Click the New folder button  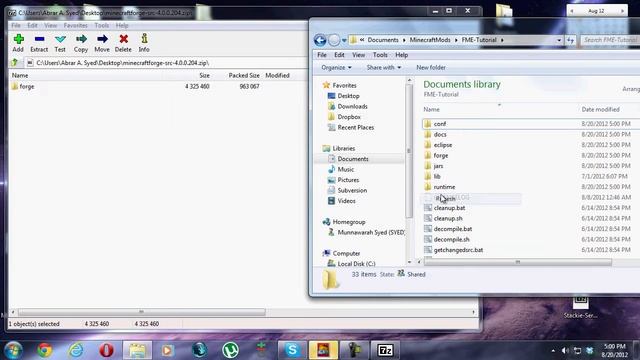tap(431, 67)
